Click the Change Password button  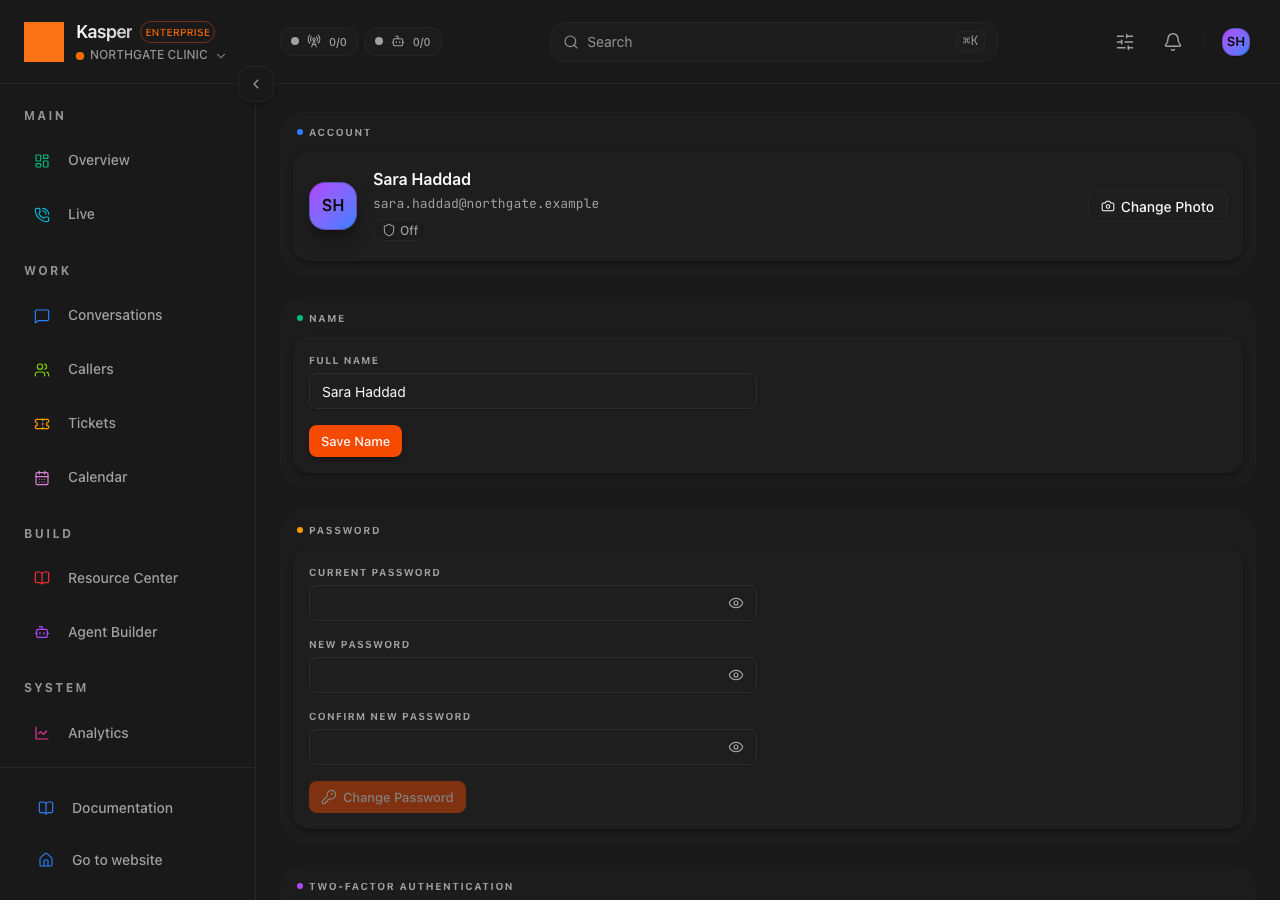(387, 797)
